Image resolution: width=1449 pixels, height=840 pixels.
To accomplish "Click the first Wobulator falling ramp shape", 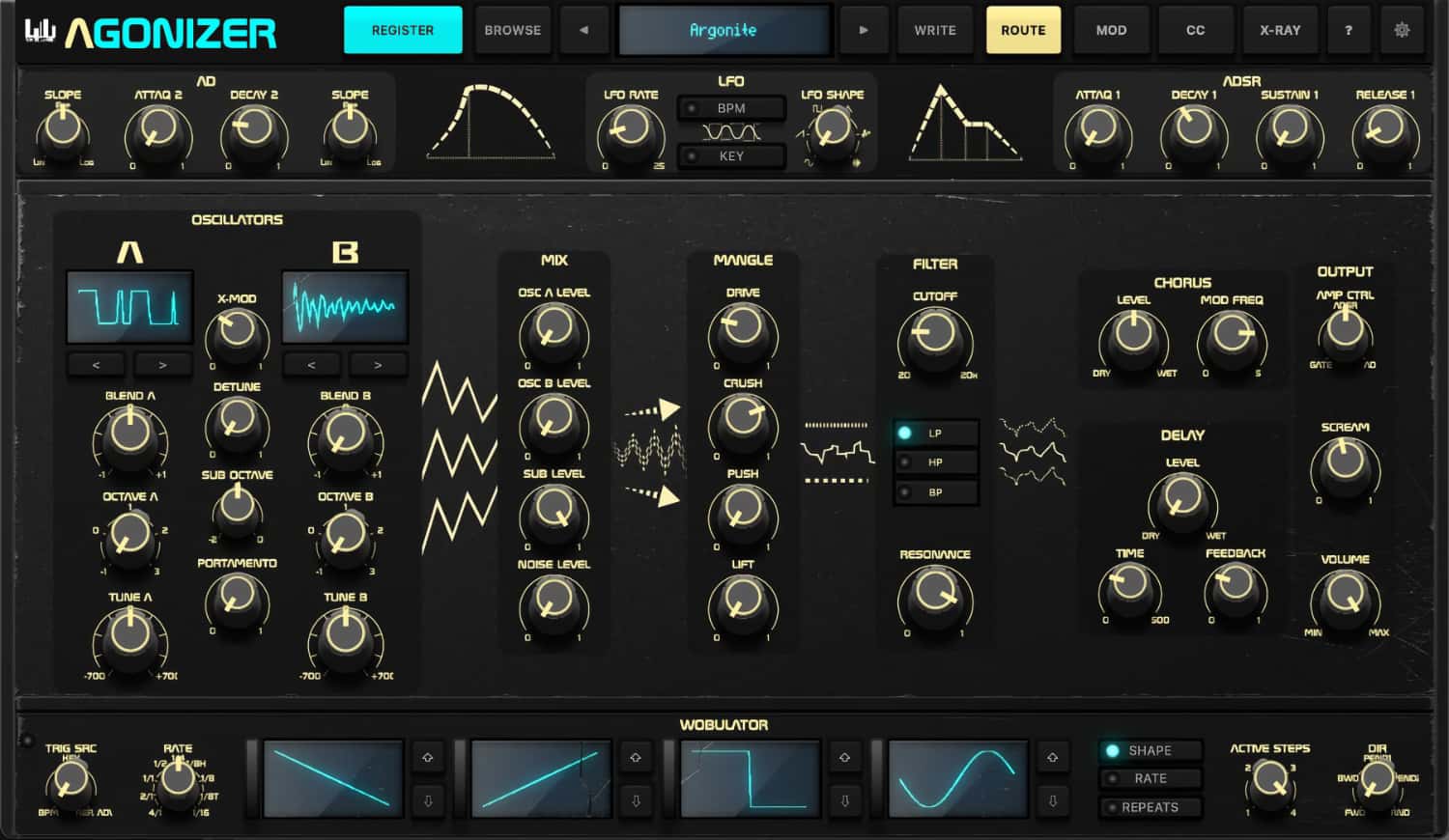I will [x=333, y=779].
